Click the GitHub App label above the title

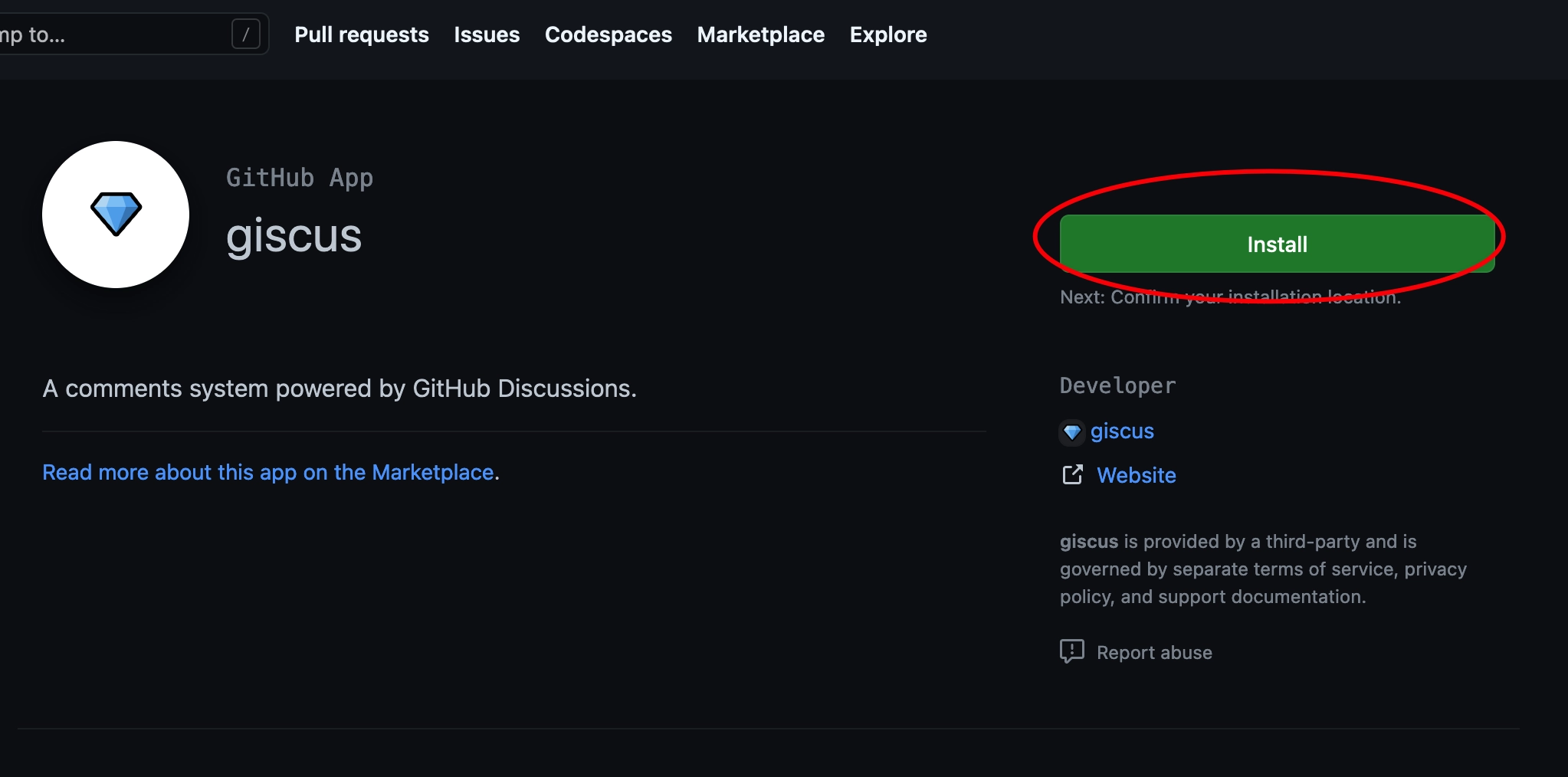pos(300,178)
